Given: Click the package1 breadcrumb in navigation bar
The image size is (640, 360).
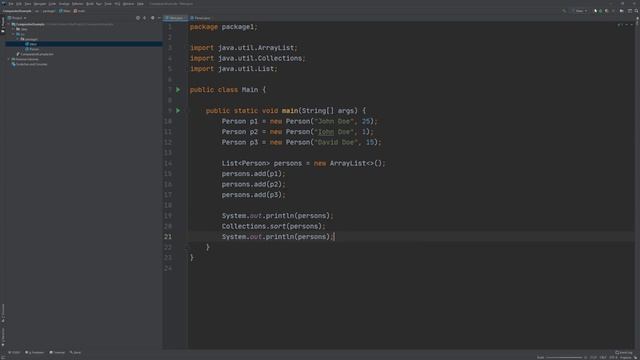Looking at the screenshot, I should [x=49, y=11].
